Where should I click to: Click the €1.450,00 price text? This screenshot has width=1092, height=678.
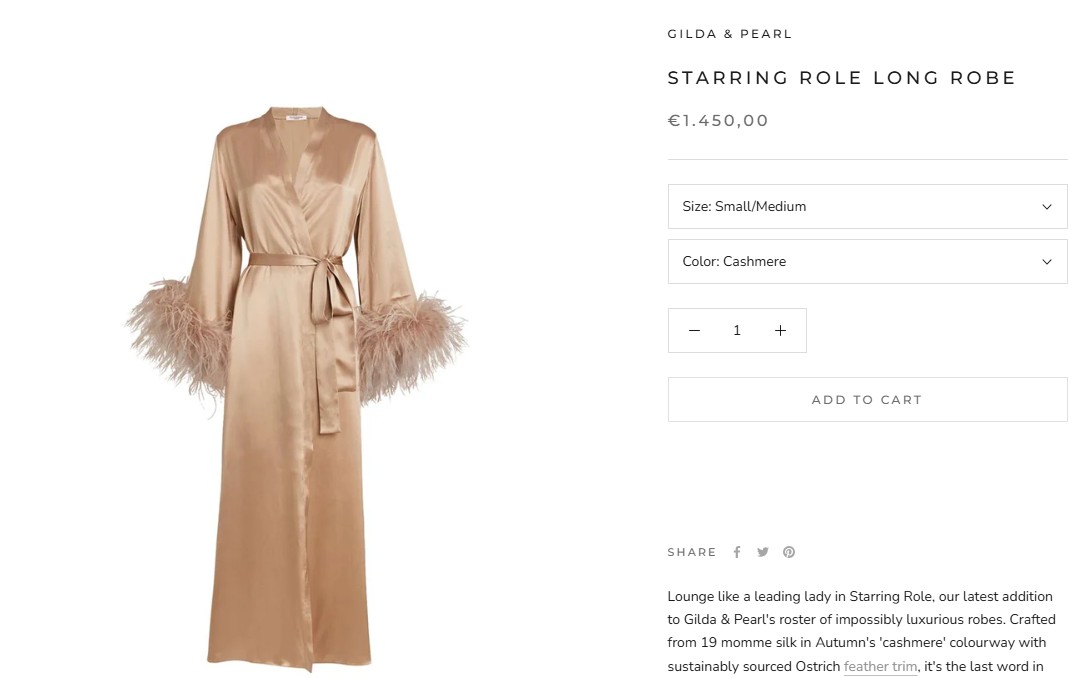718,121
